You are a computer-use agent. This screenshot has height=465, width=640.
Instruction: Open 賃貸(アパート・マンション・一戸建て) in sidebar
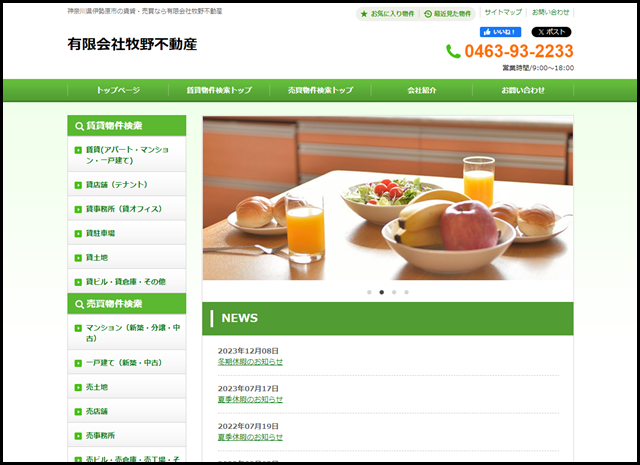[x=127, y=154]
